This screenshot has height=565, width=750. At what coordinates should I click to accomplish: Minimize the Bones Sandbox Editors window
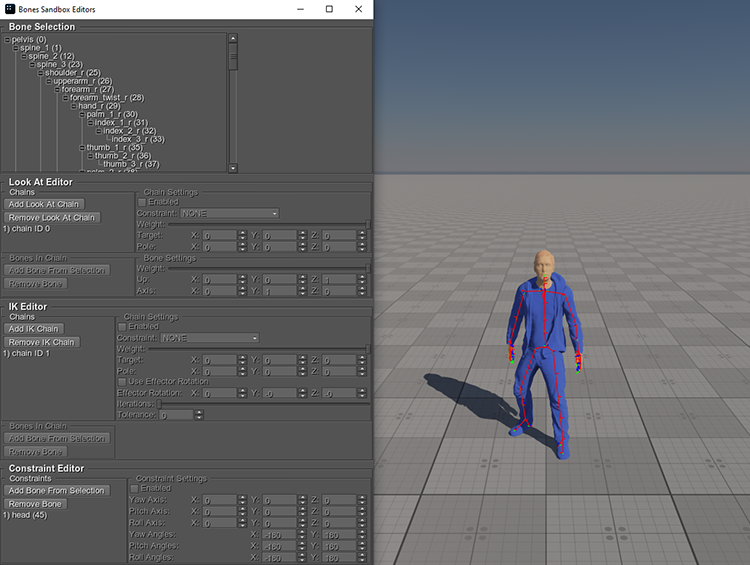300,9
